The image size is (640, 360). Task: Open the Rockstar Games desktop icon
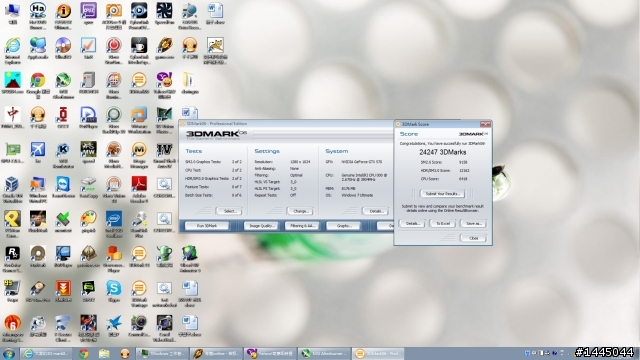click(13, 259)
